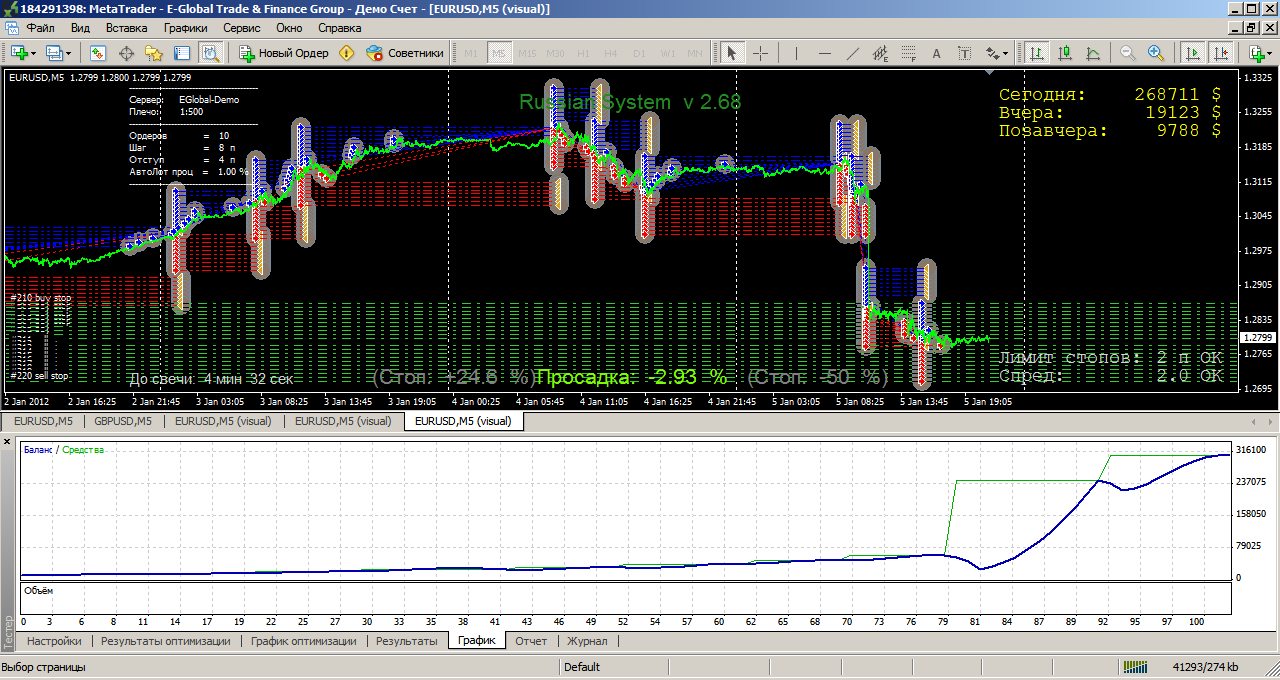Expand the profiles dropdown arrow
This screenshot has width=1280, height=680.
tap(68, 53)
